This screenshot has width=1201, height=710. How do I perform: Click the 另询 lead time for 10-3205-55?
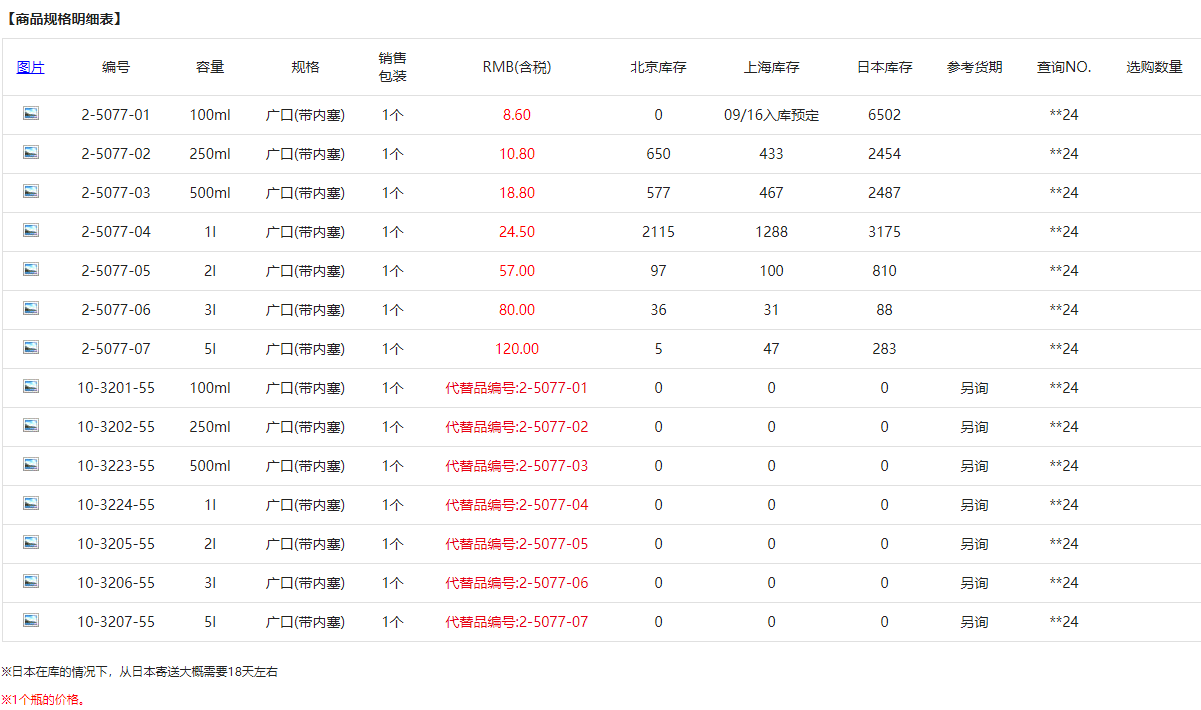974,544
